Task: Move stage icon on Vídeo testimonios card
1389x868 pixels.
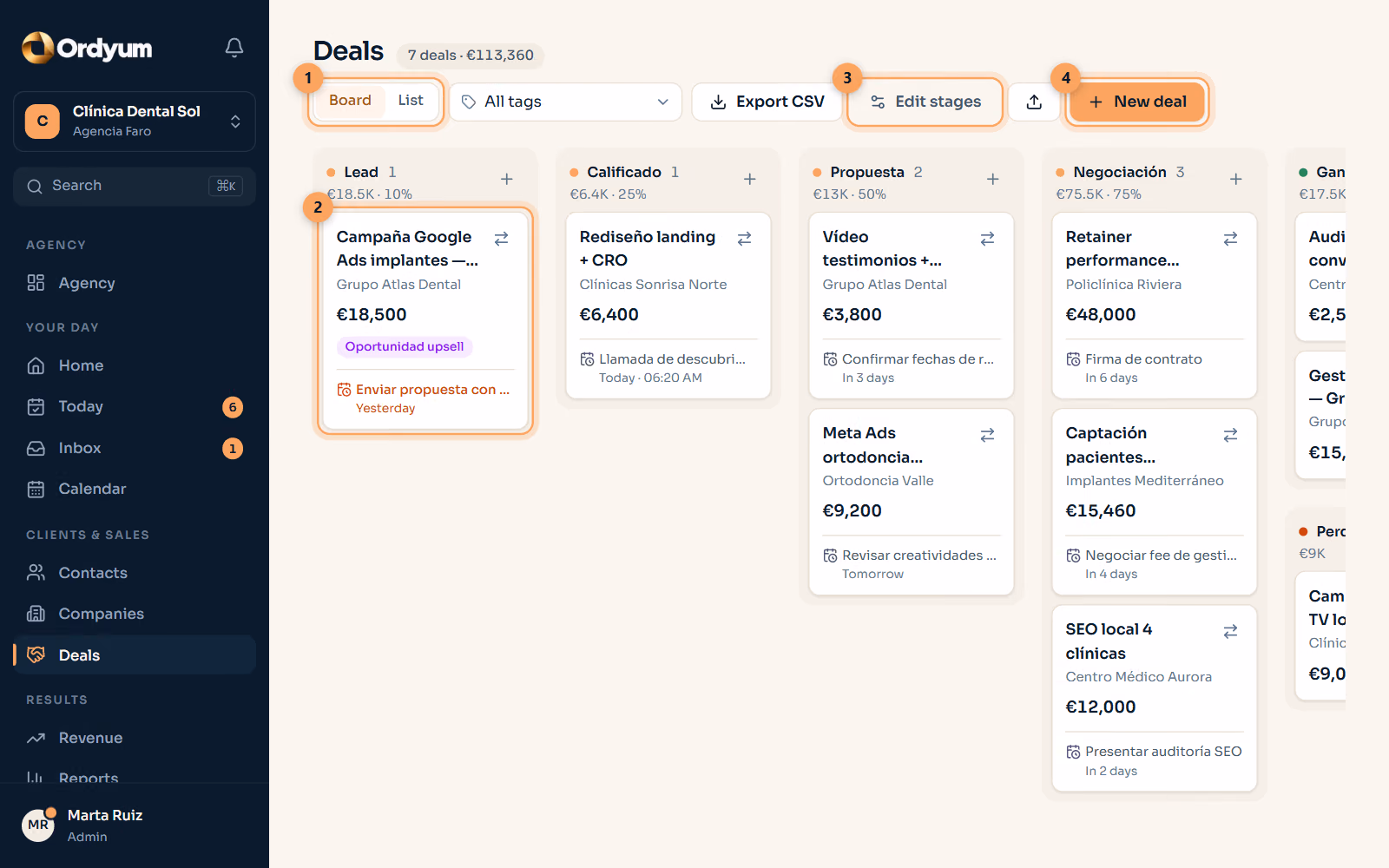Action: (x=987, y=239)
